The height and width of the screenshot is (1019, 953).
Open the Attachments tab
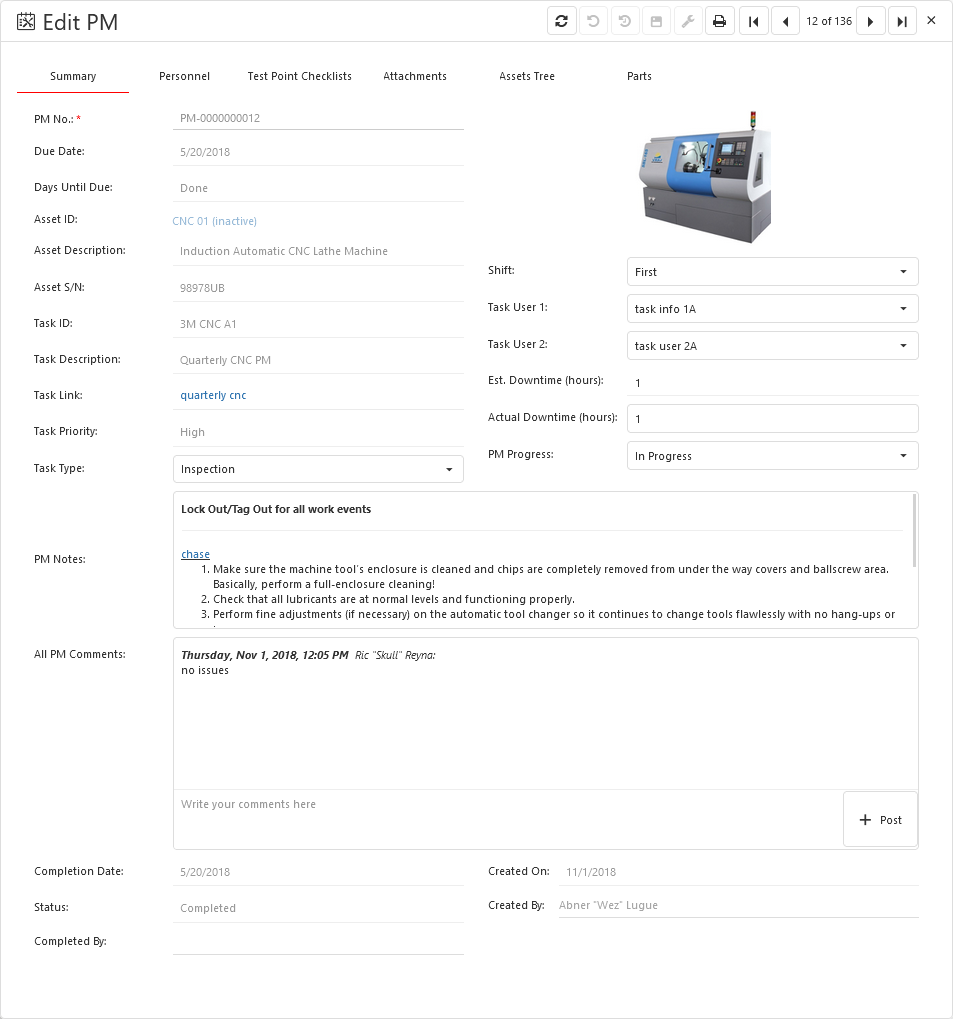[x=414, y=75]
